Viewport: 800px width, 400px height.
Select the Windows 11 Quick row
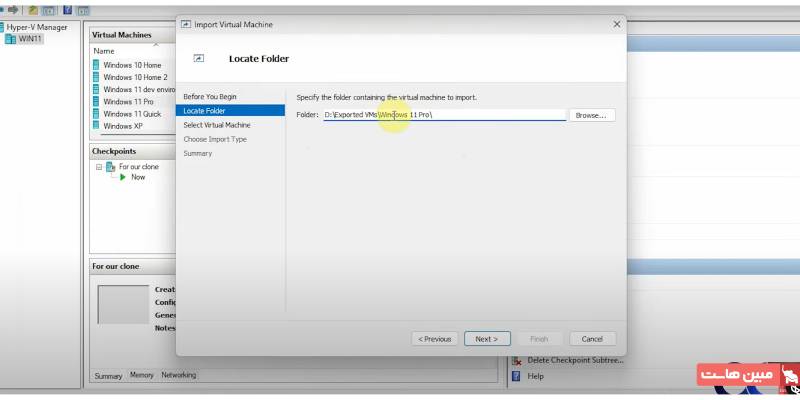tap(134, 114)
